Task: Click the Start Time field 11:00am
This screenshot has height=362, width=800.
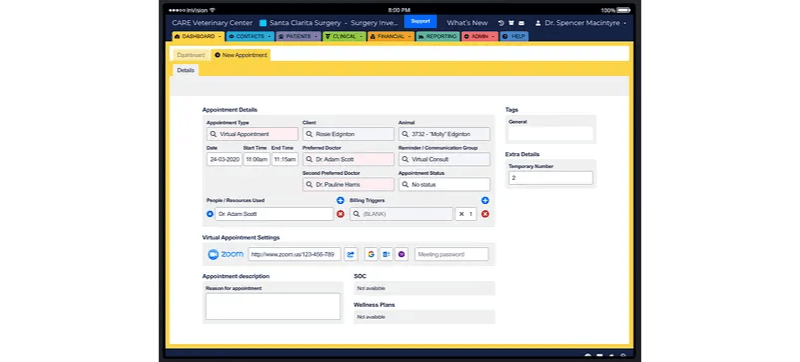Action: (257, 159)
